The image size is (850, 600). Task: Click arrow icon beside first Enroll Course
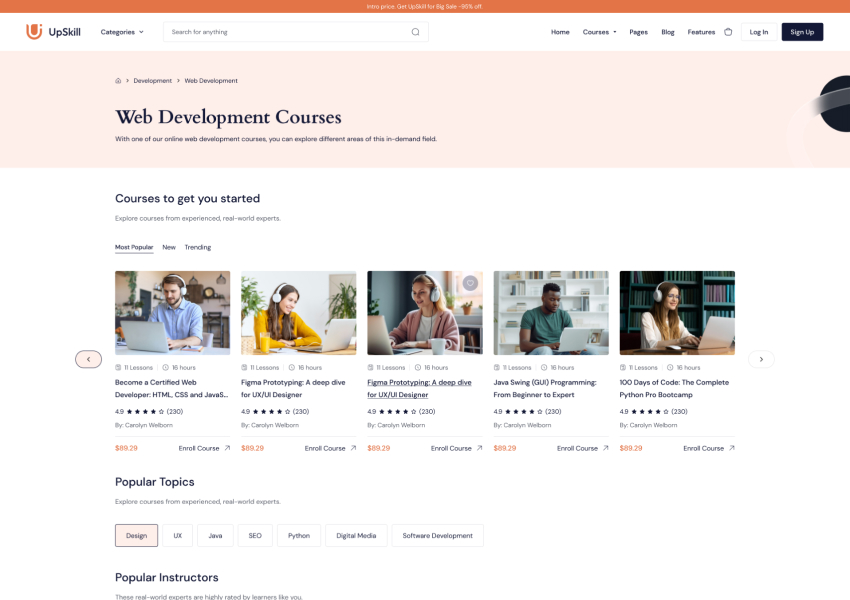point(227,448)
